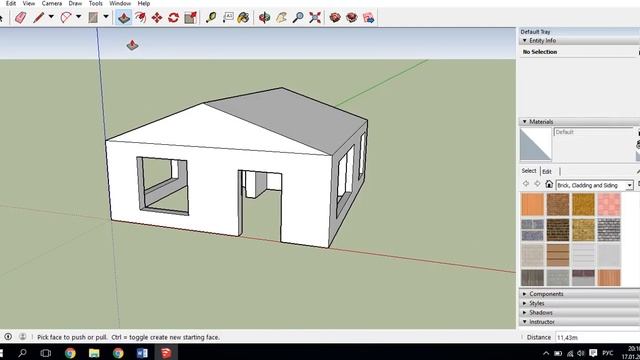Click the Zoom Extents tool
This screenshot has width=640, height=360.
coord(315,18)
